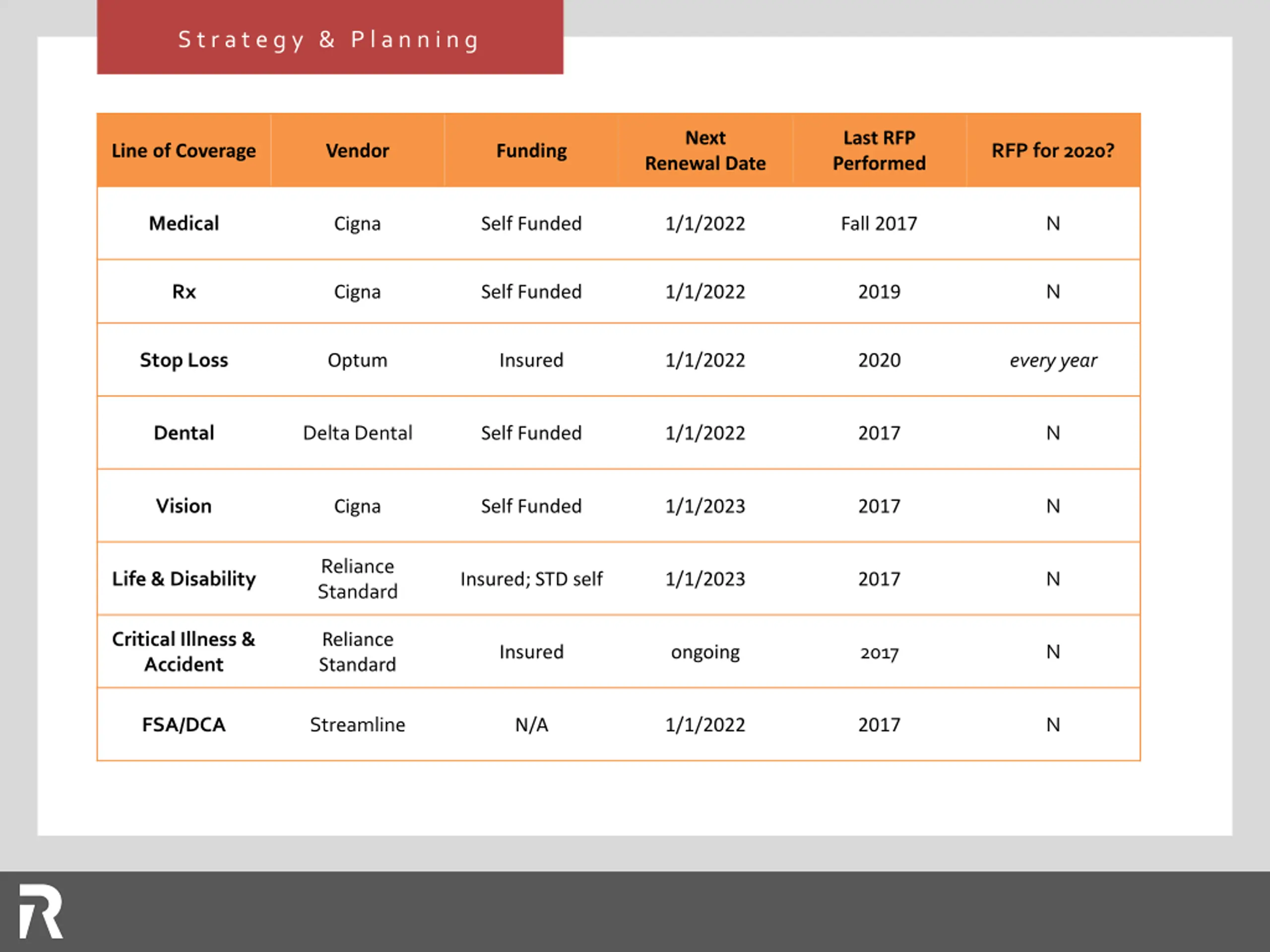Click the Optum vendor cell
This screenshot has width=1270, height=952.
pyautogui.click(x=357, y=360)
